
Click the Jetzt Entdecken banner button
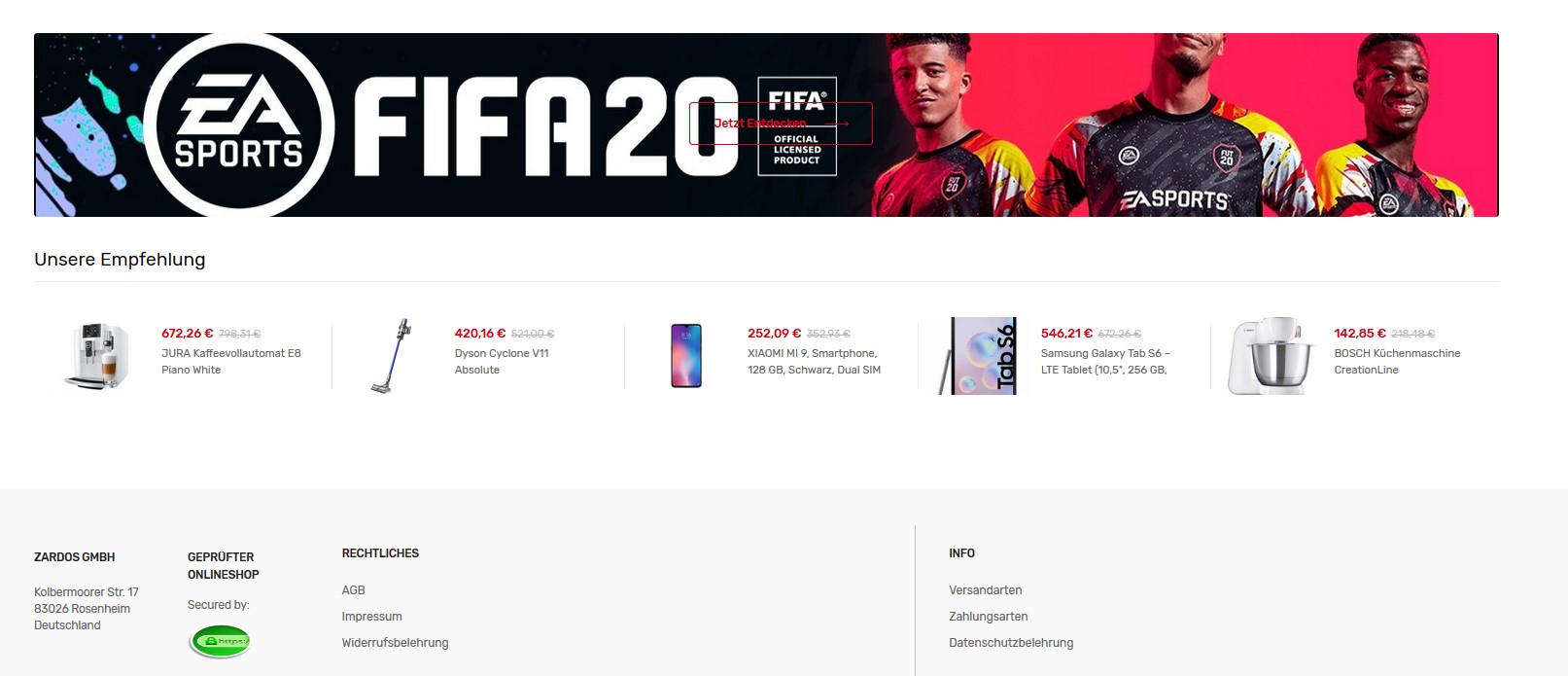tap(781, 124)
